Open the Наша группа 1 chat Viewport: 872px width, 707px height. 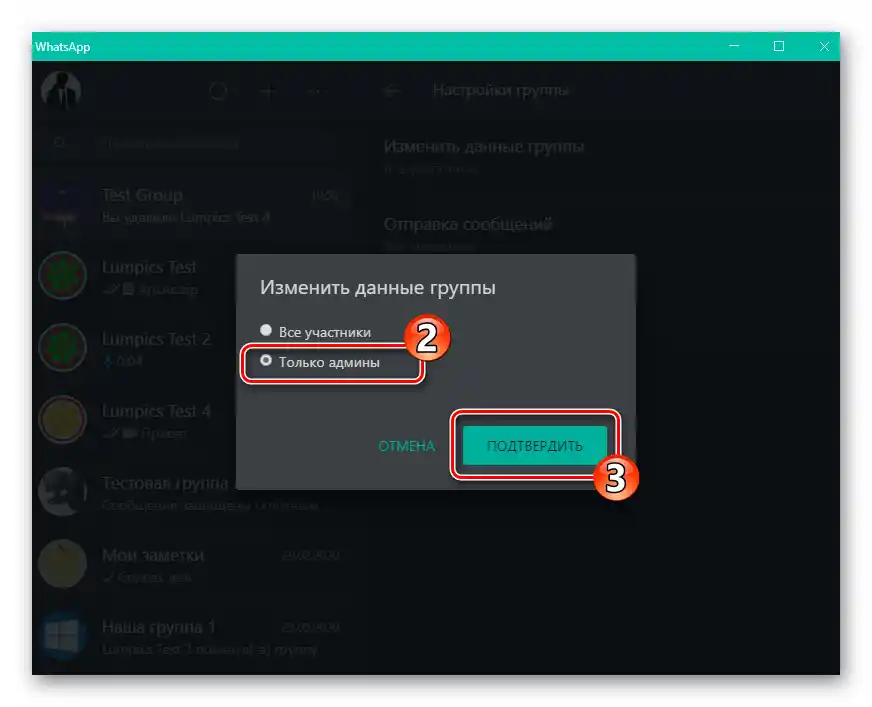[192, 636]
